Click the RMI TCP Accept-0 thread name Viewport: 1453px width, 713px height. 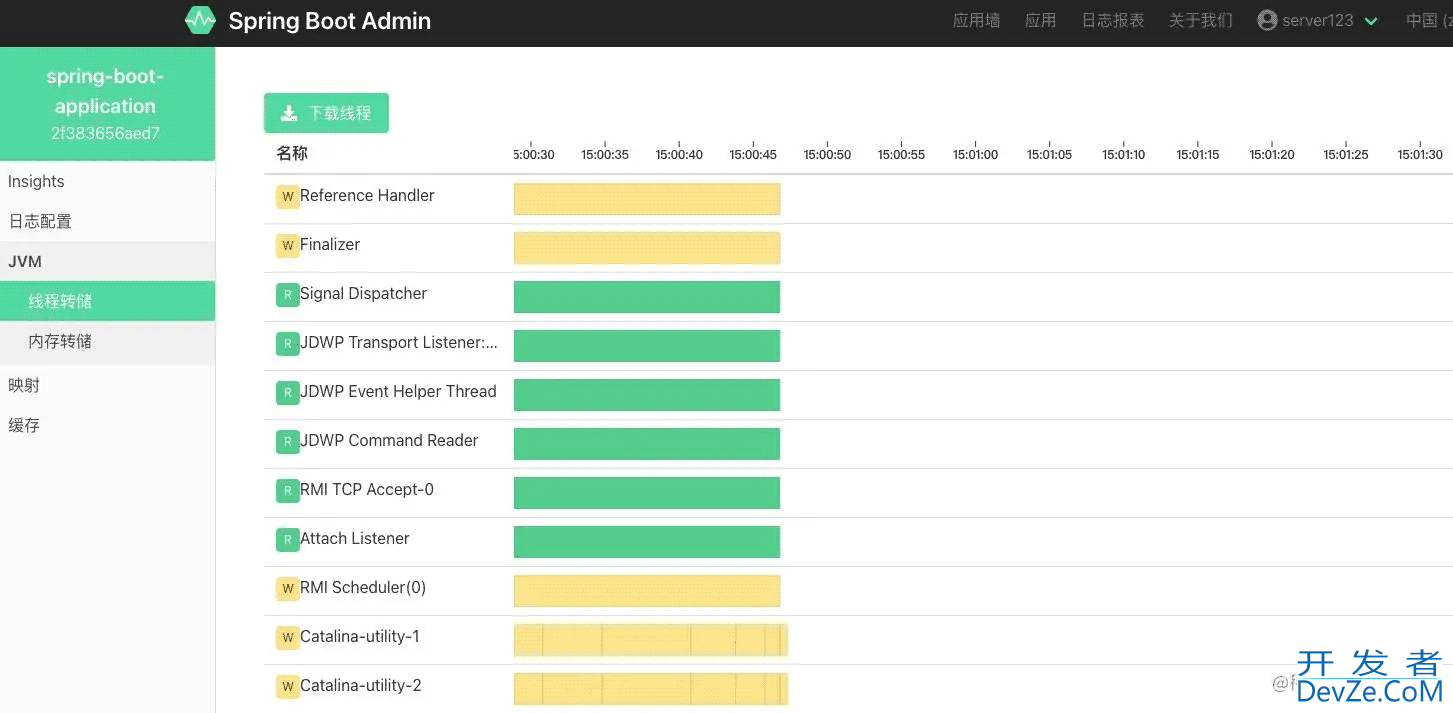pos(367,490)
